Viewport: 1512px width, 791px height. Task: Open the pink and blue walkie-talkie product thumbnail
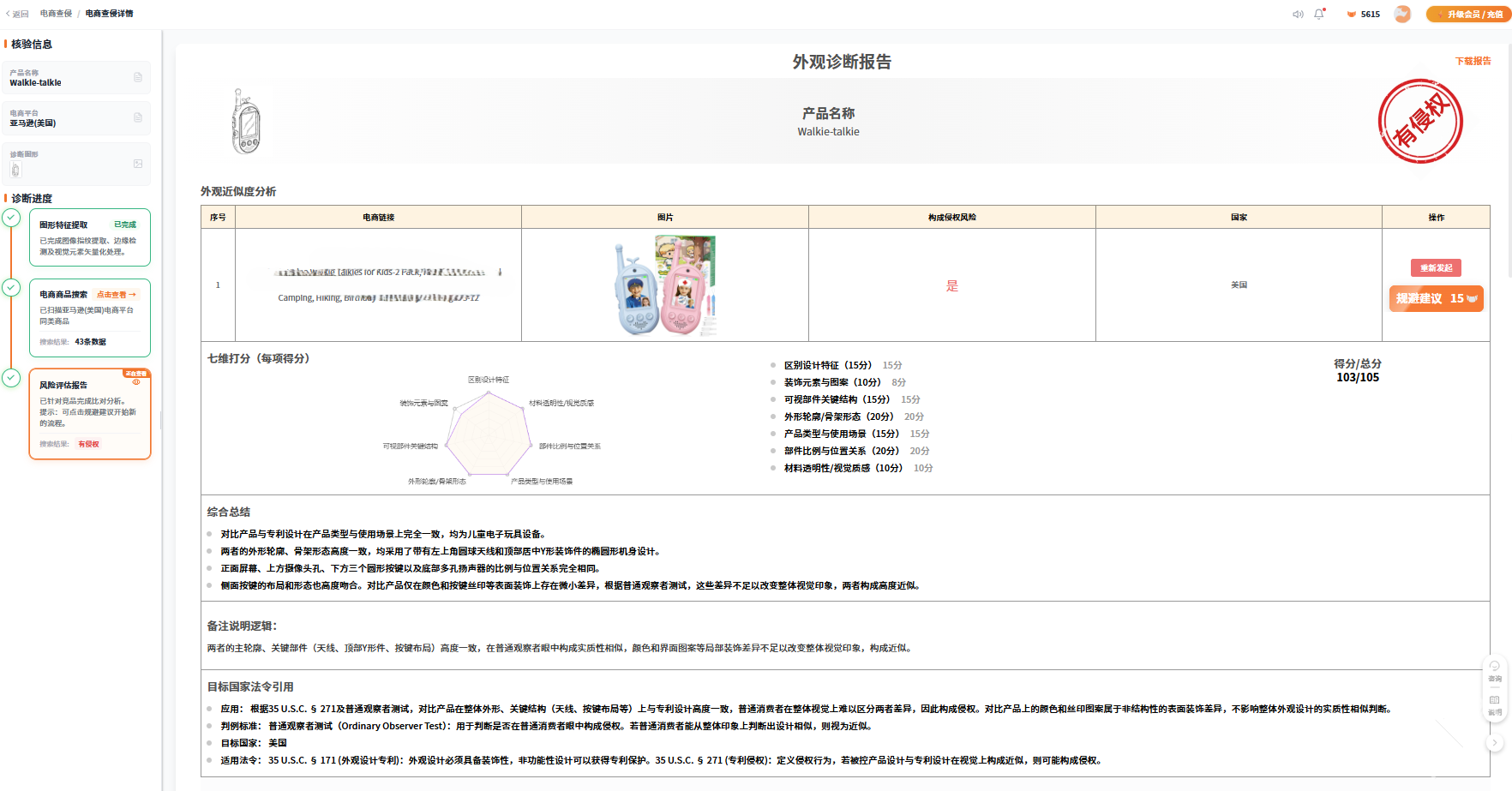[x=665, y=285]
